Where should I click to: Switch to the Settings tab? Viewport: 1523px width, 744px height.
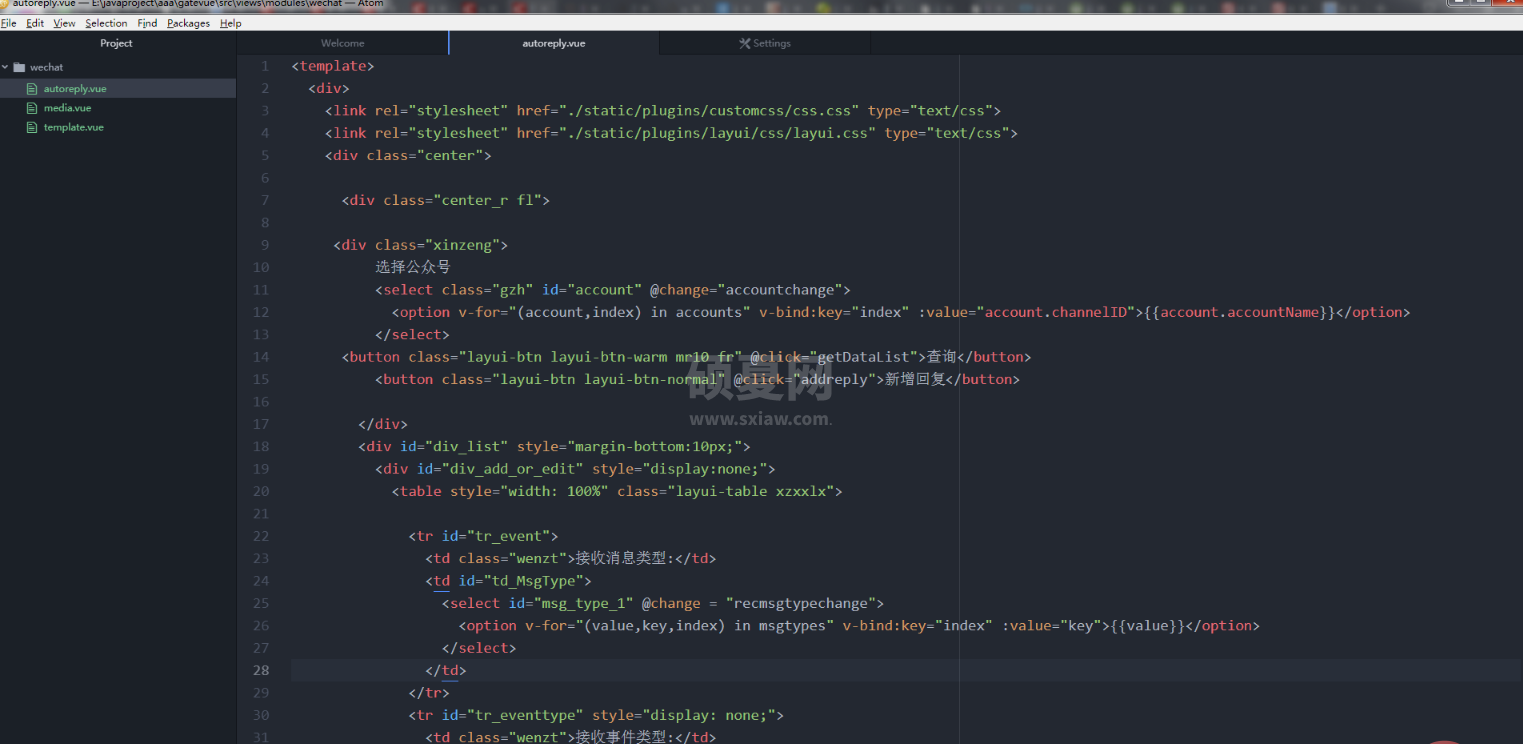point(765,43)
